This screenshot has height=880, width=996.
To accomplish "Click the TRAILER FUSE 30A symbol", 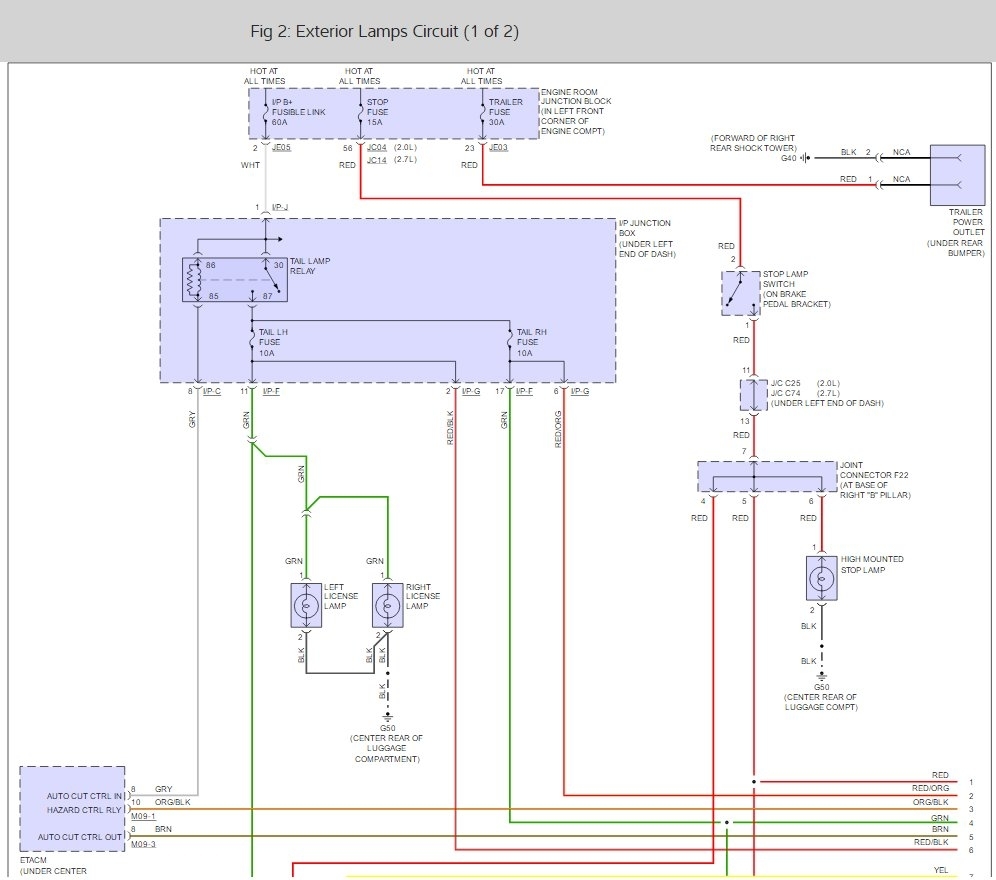I will point(482,112).
